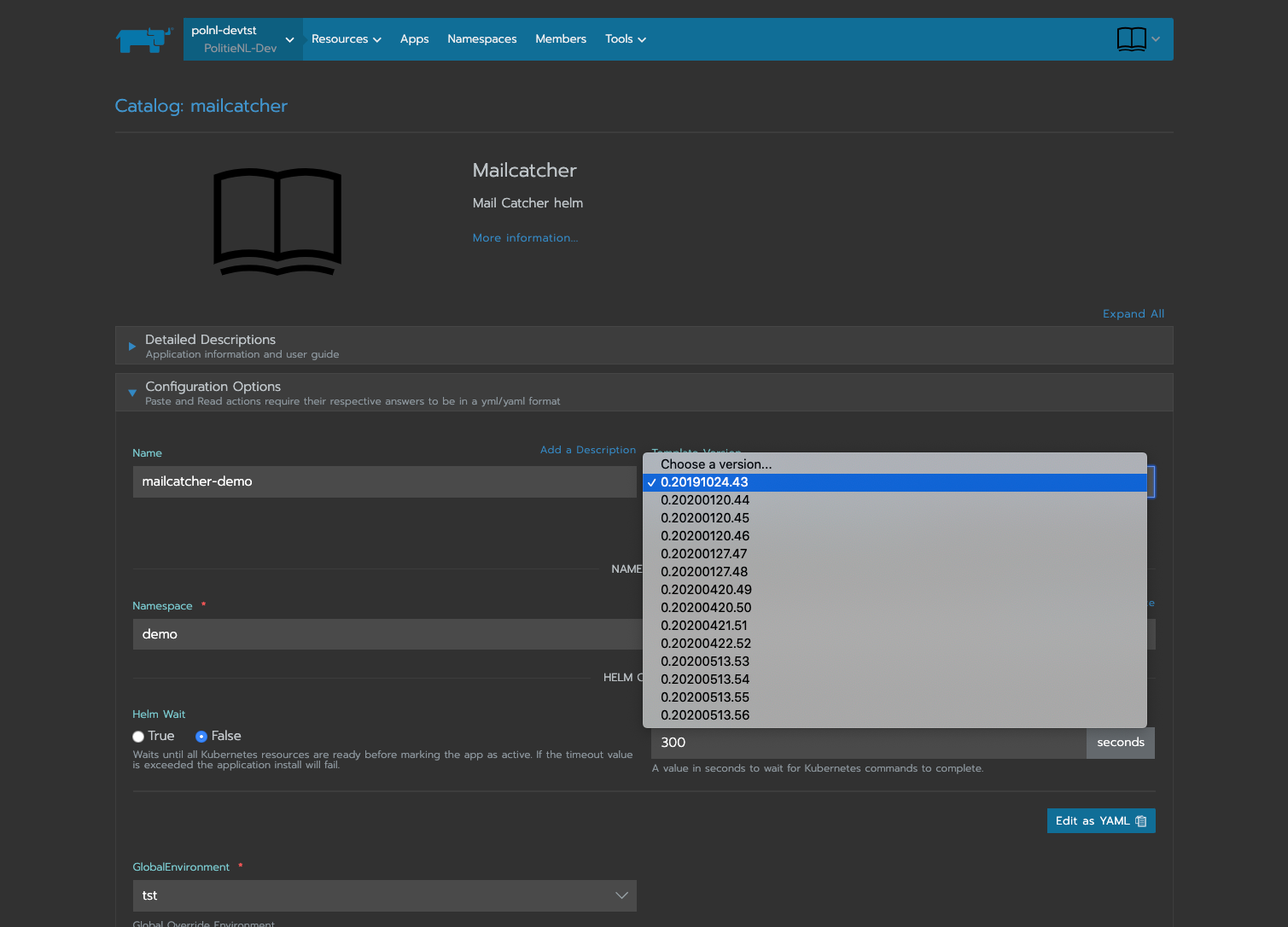Click the Catalog: mailcatcher heading

[201, 106]
